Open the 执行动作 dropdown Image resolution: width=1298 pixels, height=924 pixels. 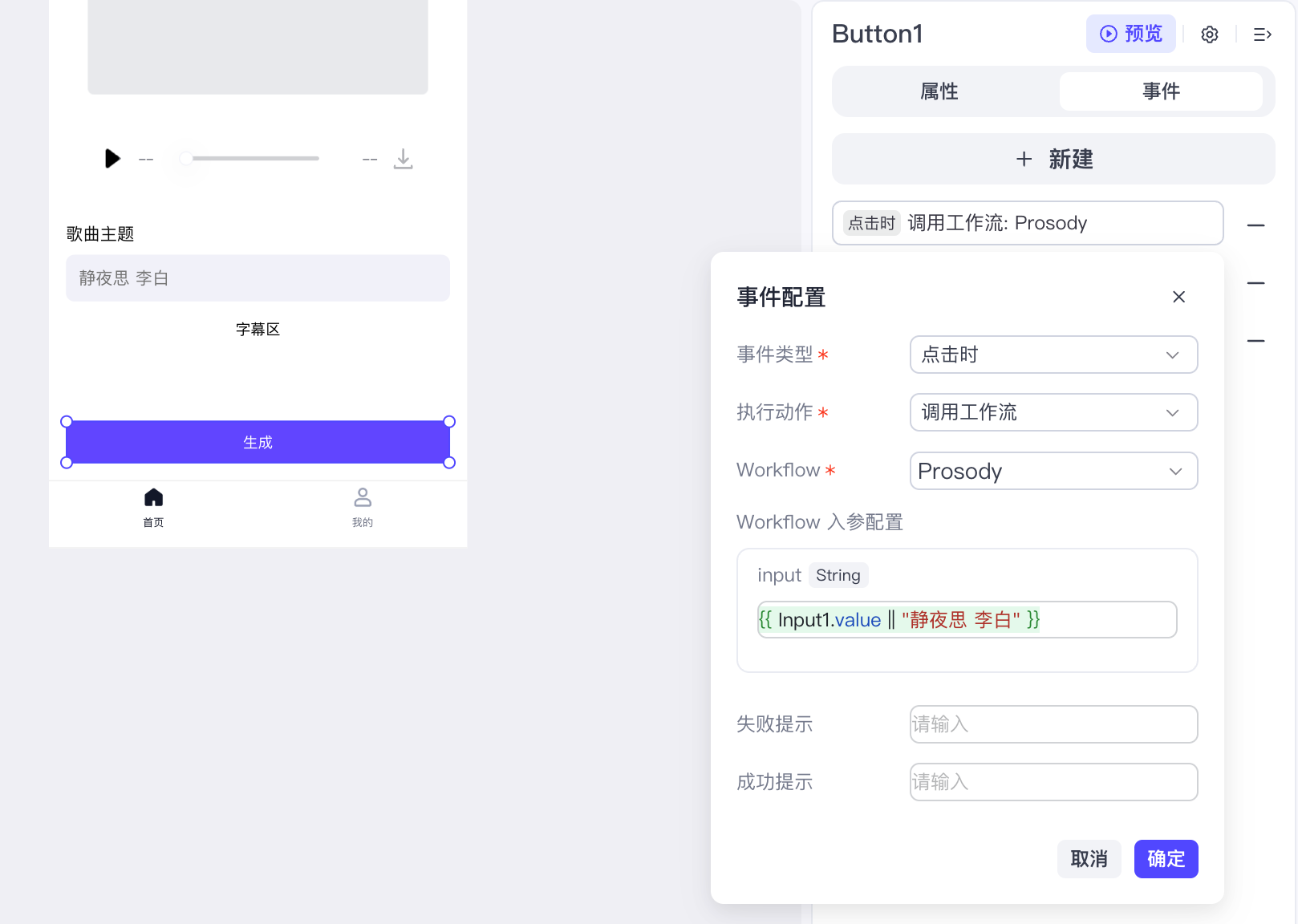[x=1053, y=412]
